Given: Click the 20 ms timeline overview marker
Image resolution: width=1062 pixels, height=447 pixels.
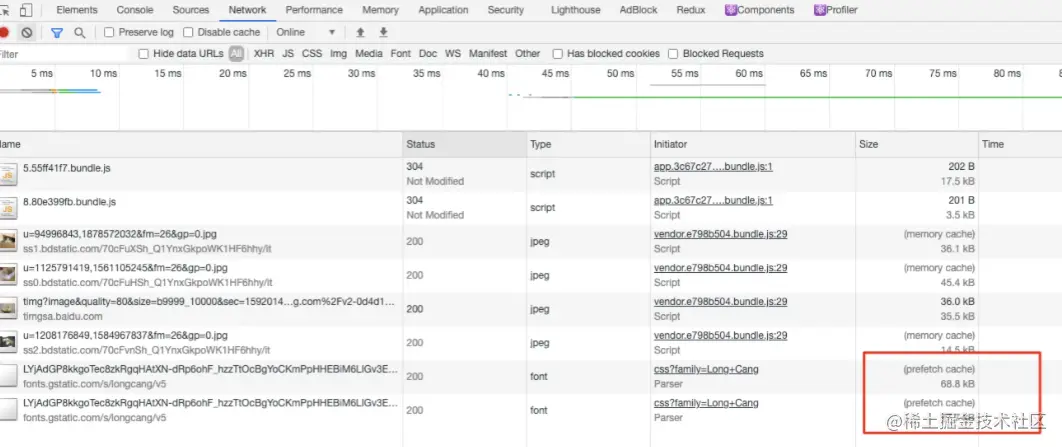Looking at the screenshot, I should tap(232, 73).
